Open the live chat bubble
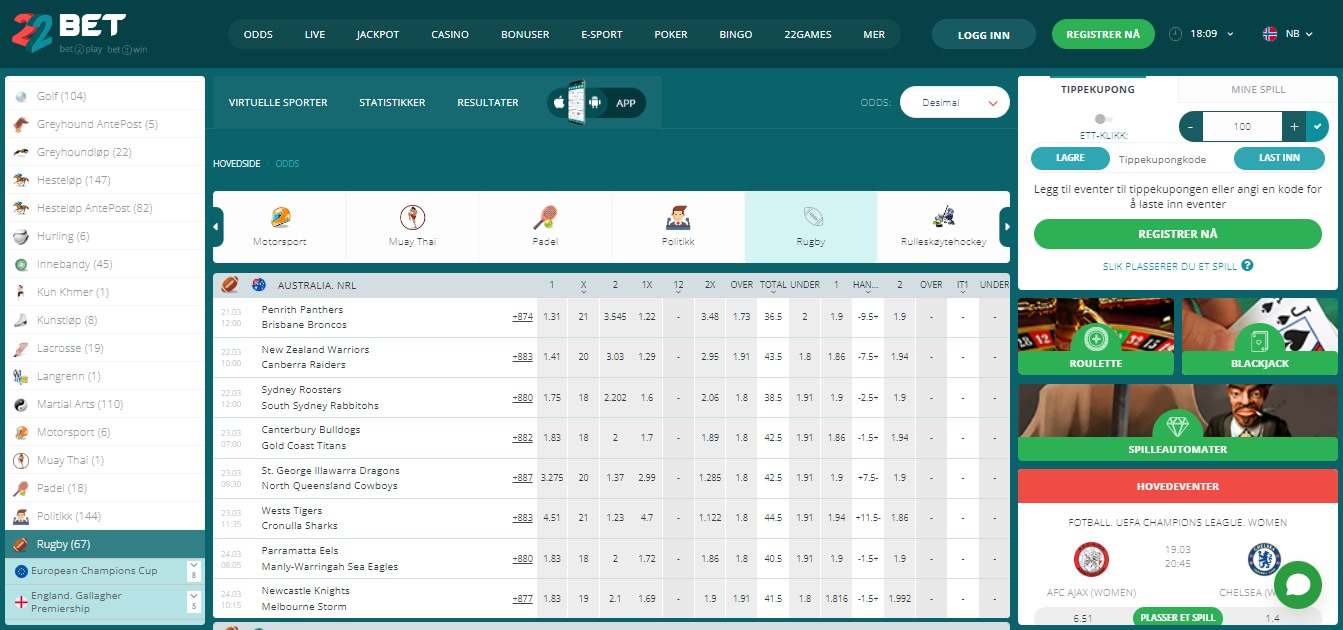Viewport: 1343px width, 630px height. (1298, 585)
